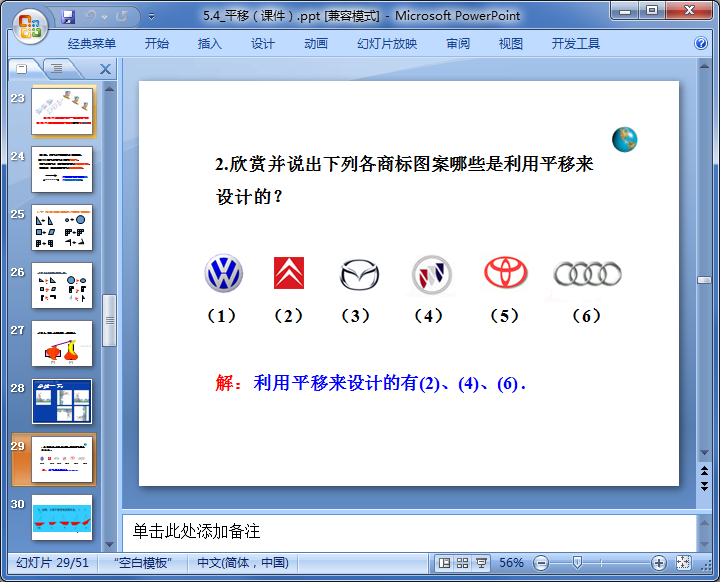Open the 幻灯片放映 ribbon tab
Screen dimensions: 720x582
[387, 44]
